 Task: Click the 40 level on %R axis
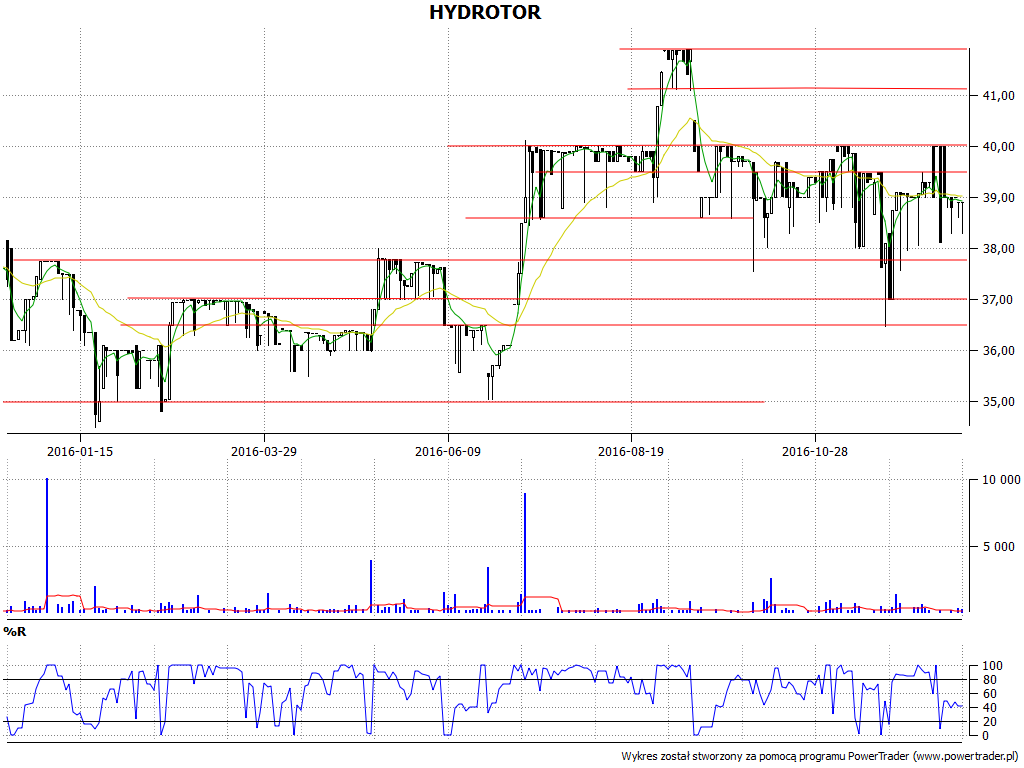point(989,708)
